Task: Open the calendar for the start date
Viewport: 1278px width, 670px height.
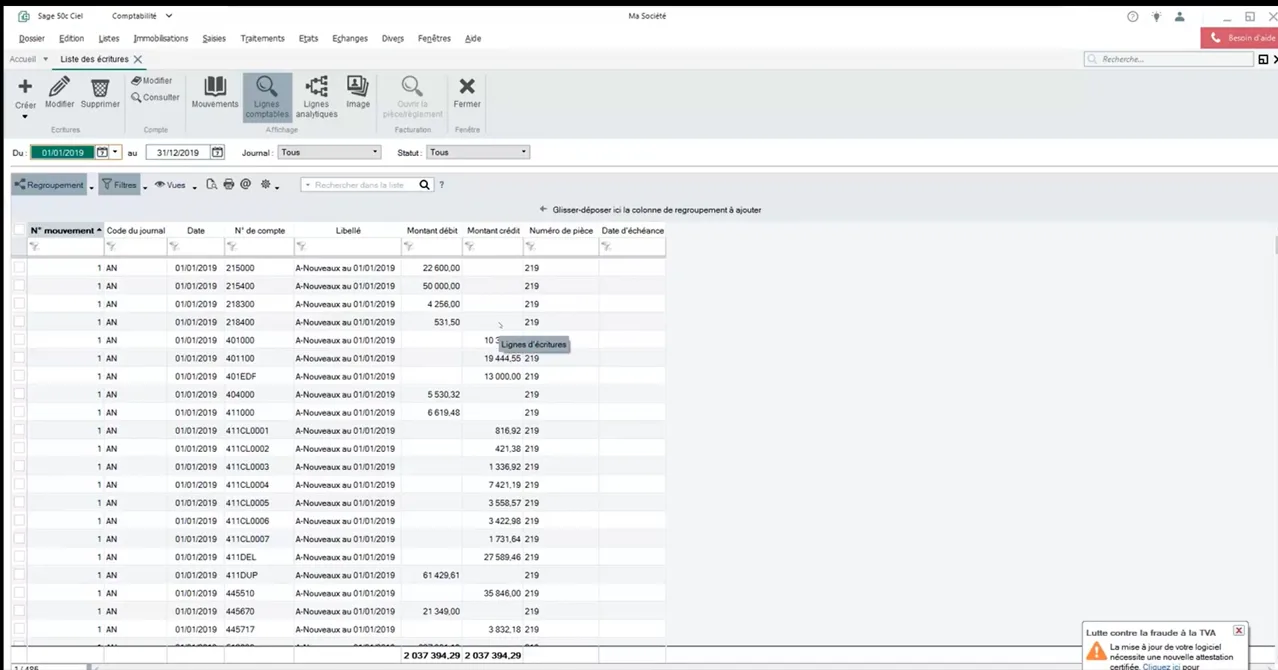Action: coord(102,152)
